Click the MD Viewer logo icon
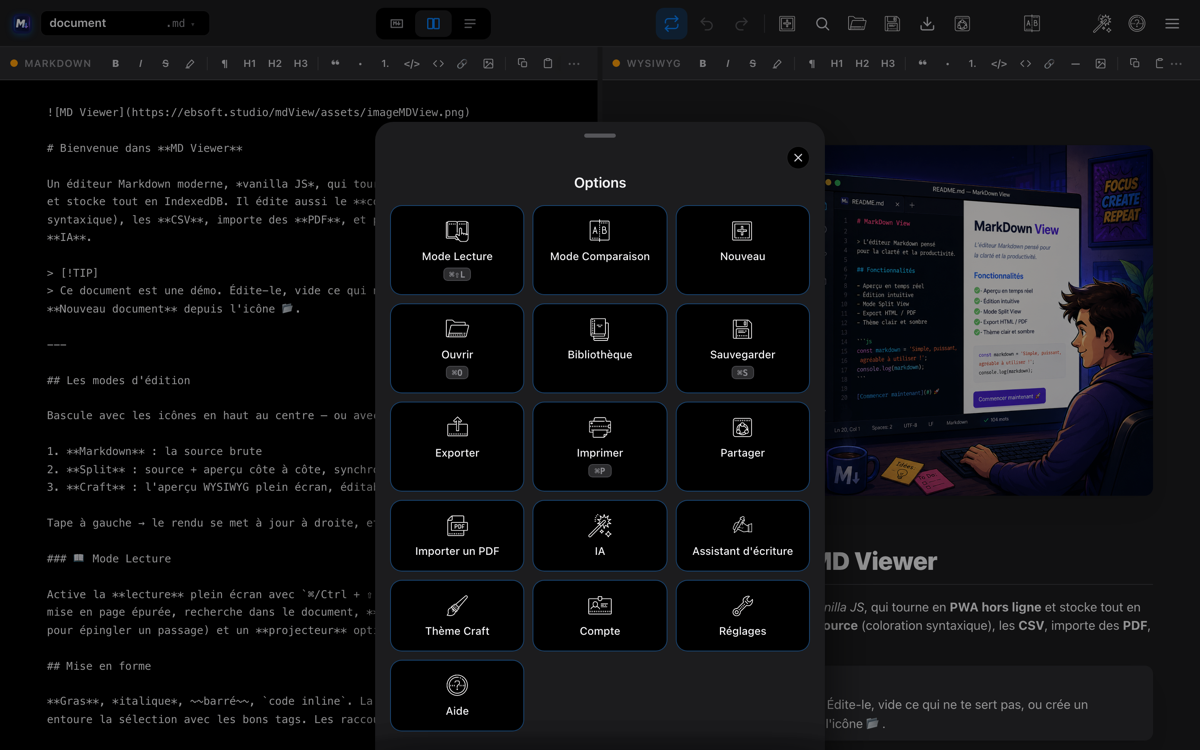 click(22, 23)
